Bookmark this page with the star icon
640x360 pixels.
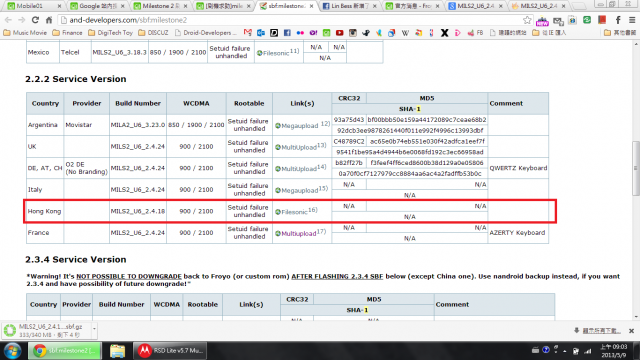[527, 20]
